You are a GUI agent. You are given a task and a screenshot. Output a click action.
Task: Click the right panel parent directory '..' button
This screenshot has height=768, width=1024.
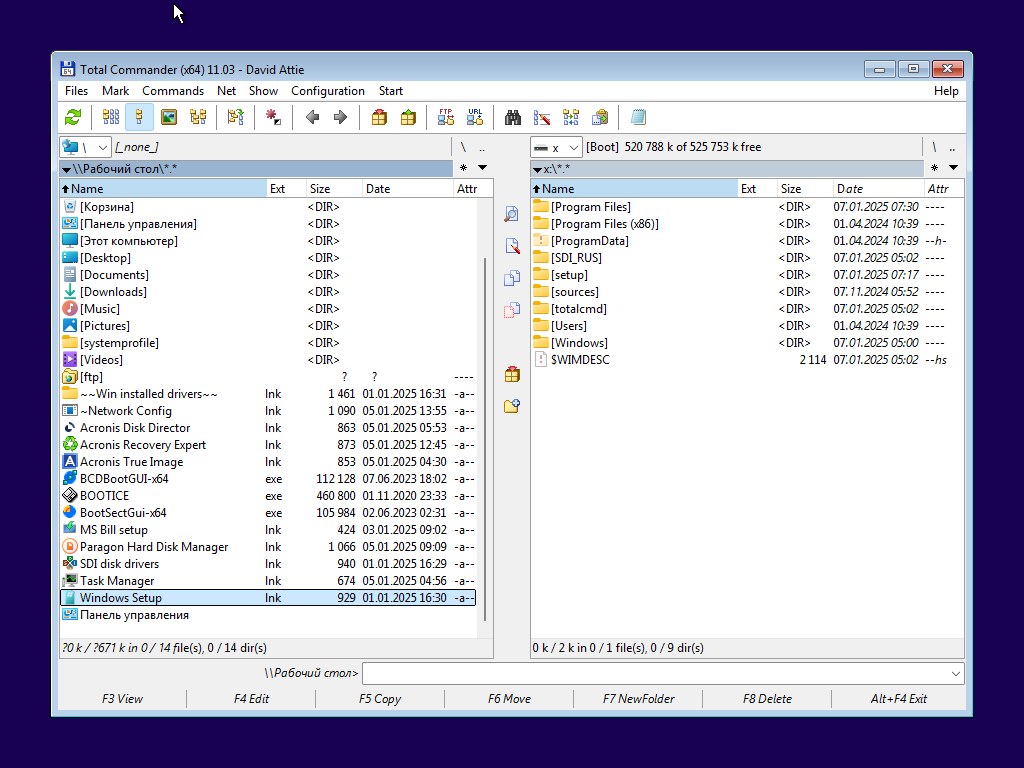coord(952,148)
